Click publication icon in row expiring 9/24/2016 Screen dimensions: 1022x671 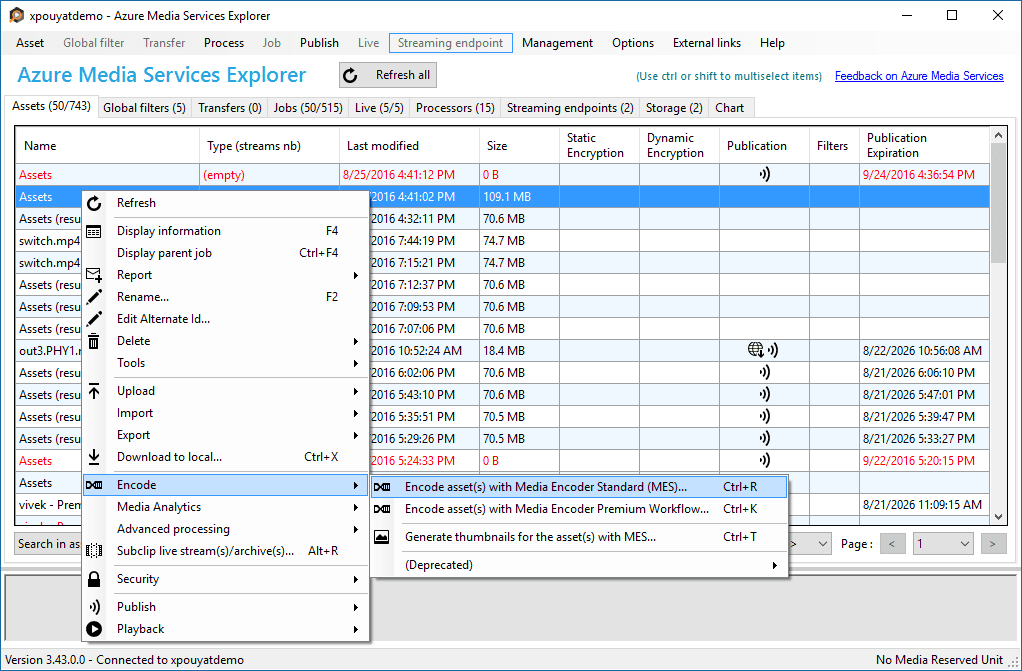[x=765, y=174]
